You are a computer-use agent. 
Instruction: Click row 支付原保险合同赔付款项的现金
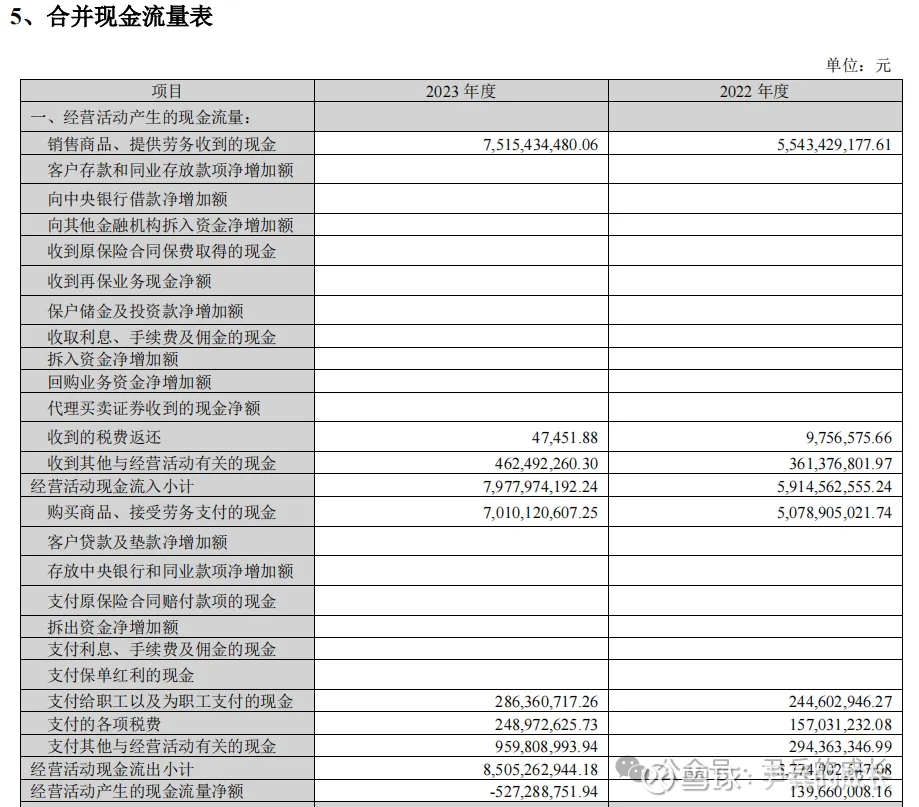[x=461, y=601]
